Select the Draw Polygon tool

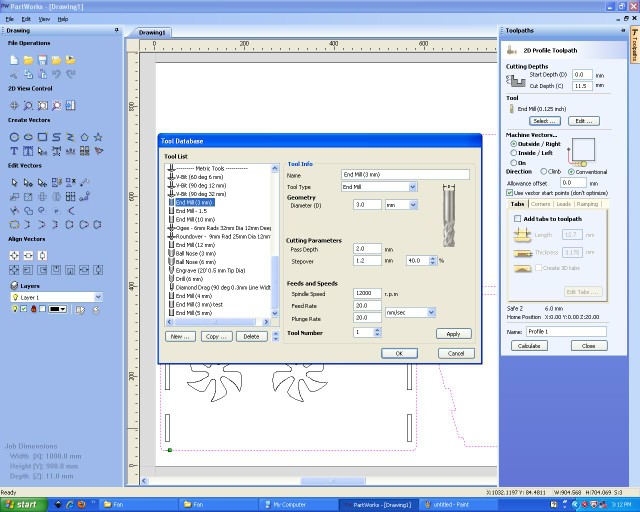coord(84,137)
